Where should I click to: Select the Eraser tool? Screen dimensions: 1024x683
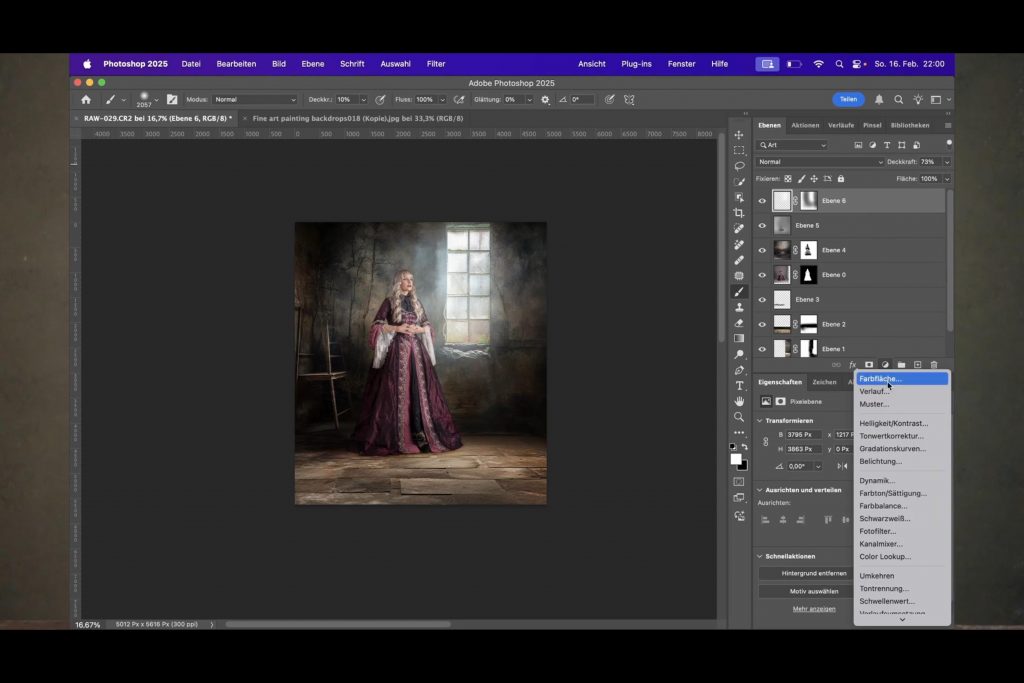point(739,323)
